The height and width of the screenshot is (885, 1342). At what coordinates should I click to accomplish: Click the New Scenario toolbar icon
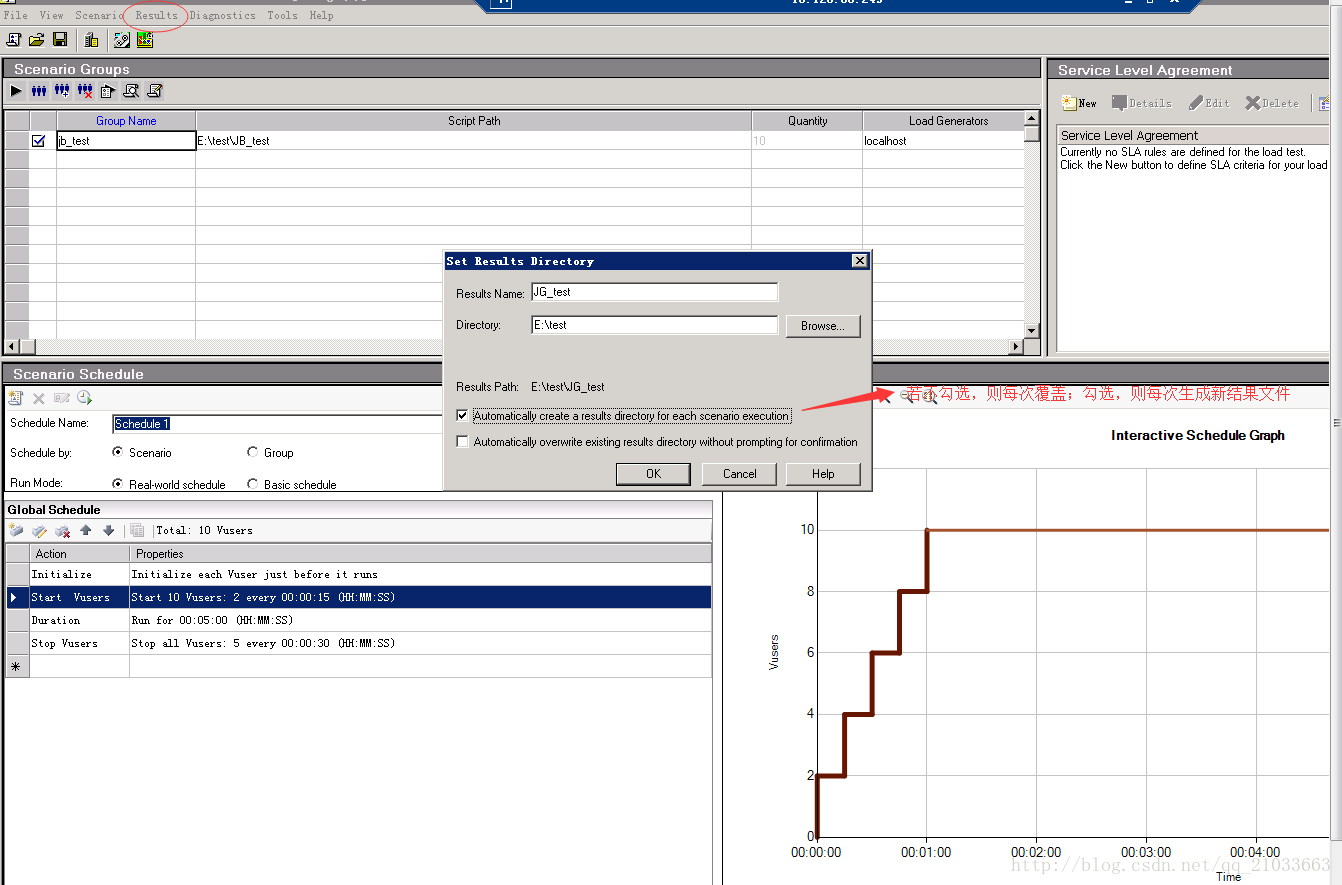point(14,40)
